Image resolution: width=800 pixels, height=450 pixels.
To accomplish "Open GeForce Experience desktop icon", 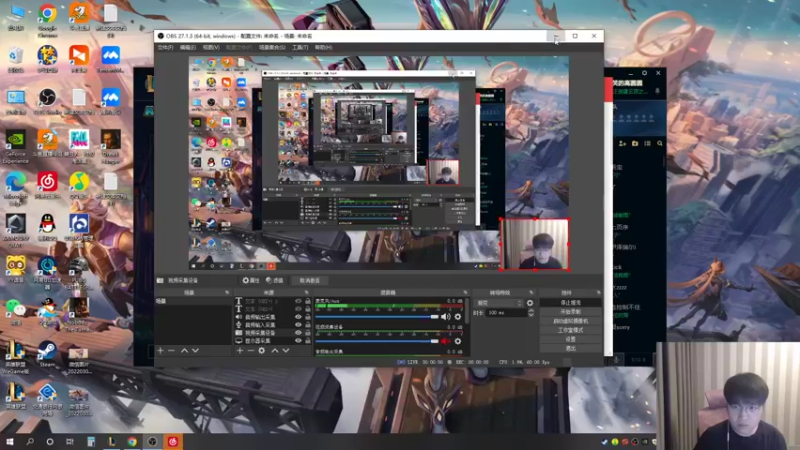I will coord(15,147).
